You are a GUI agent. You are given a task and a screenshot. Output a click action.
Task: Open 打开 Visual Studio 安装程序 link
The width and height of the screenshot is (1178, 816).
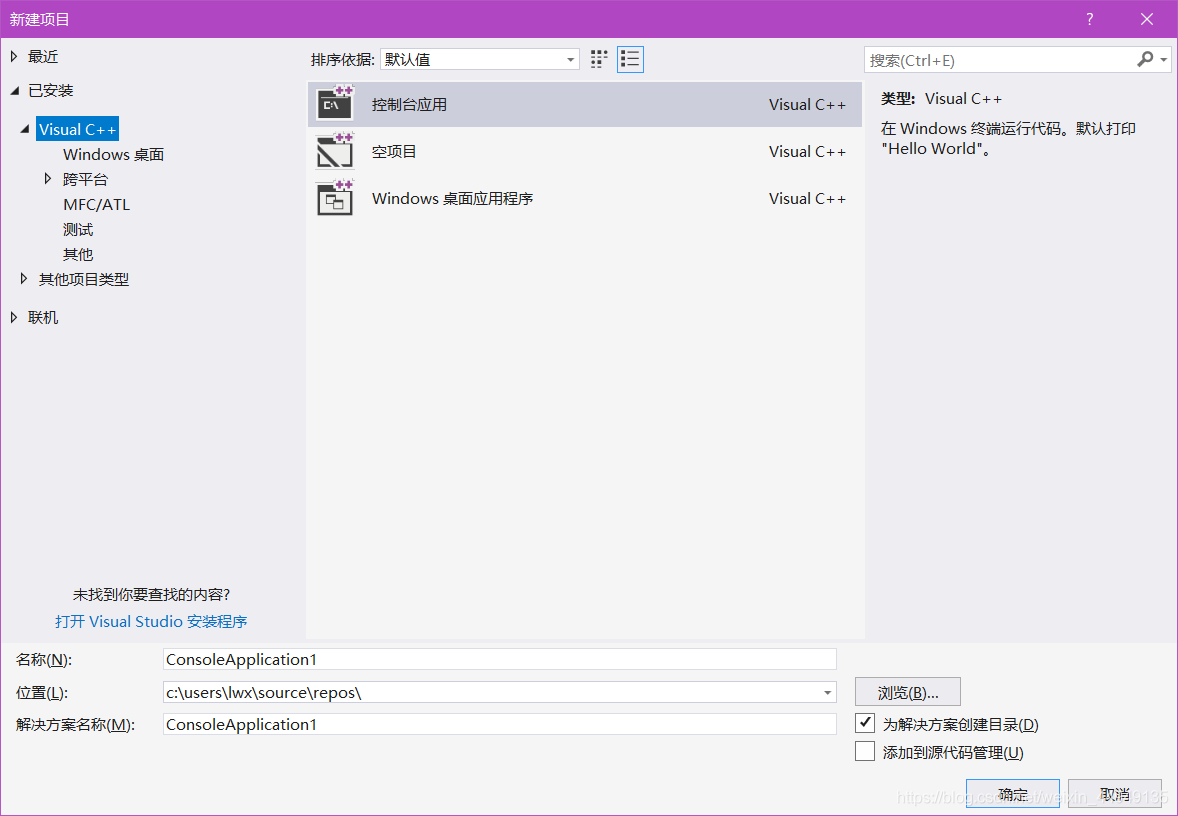[151, 621]
